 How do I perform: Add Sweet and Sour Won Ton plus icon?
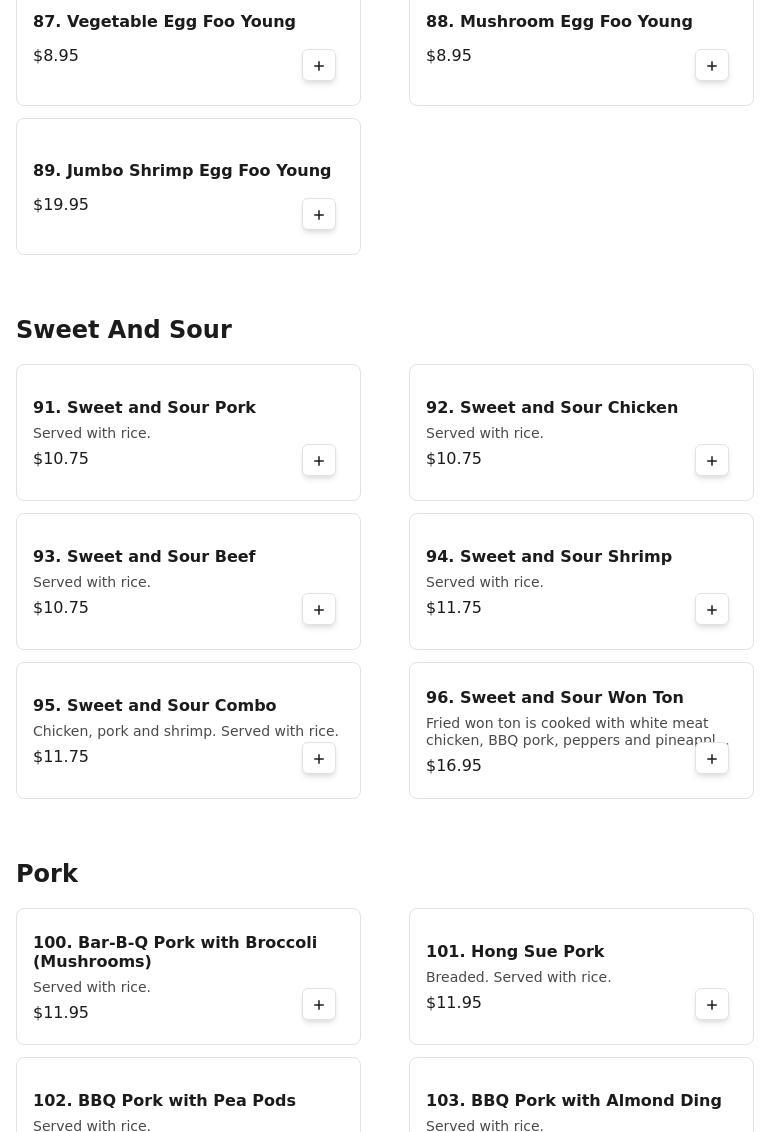coord(712,759)
